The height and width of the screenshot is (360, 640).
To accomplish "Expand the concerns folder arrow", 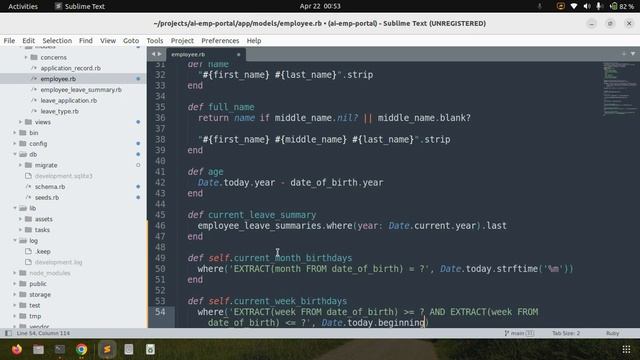I will coord(26,57).
